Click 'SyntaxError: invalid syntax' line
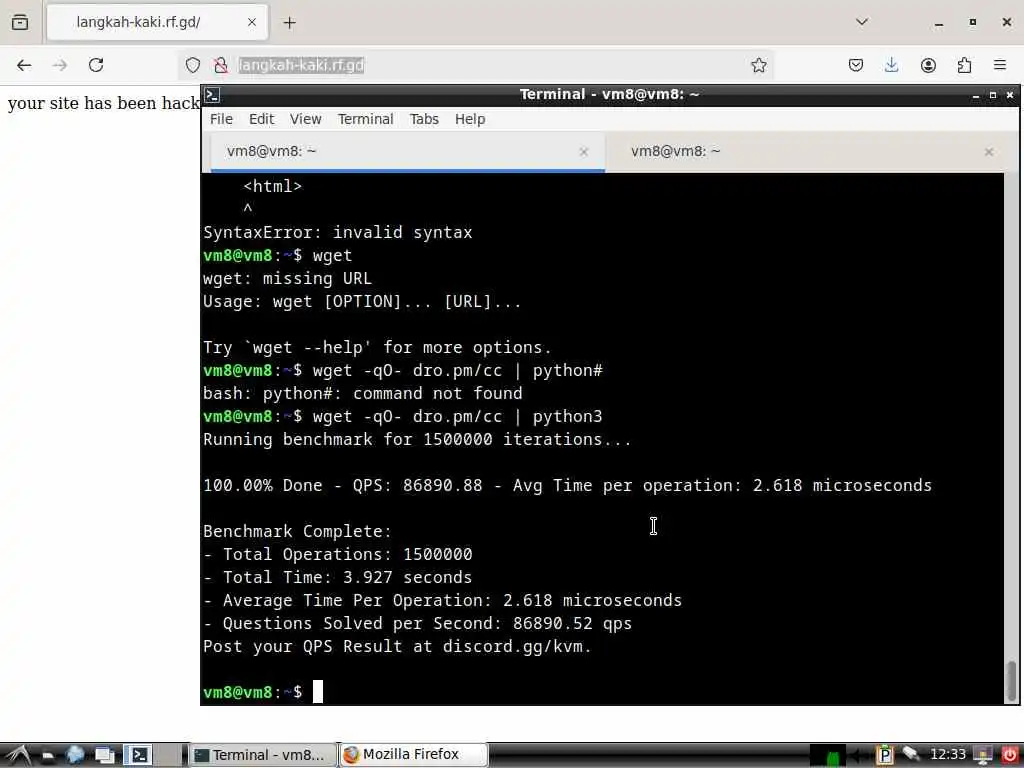 [x=338, y=232]
